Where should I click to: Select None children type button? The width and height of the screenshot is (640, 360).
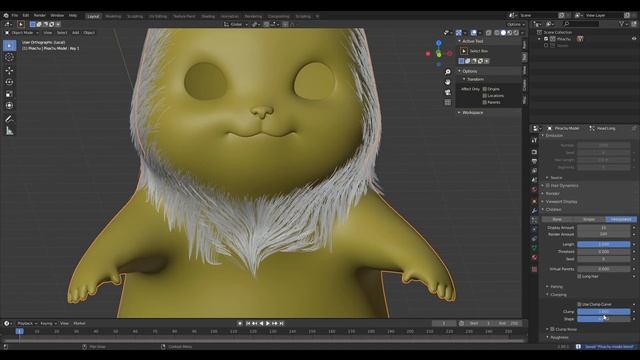pos(557,220)
